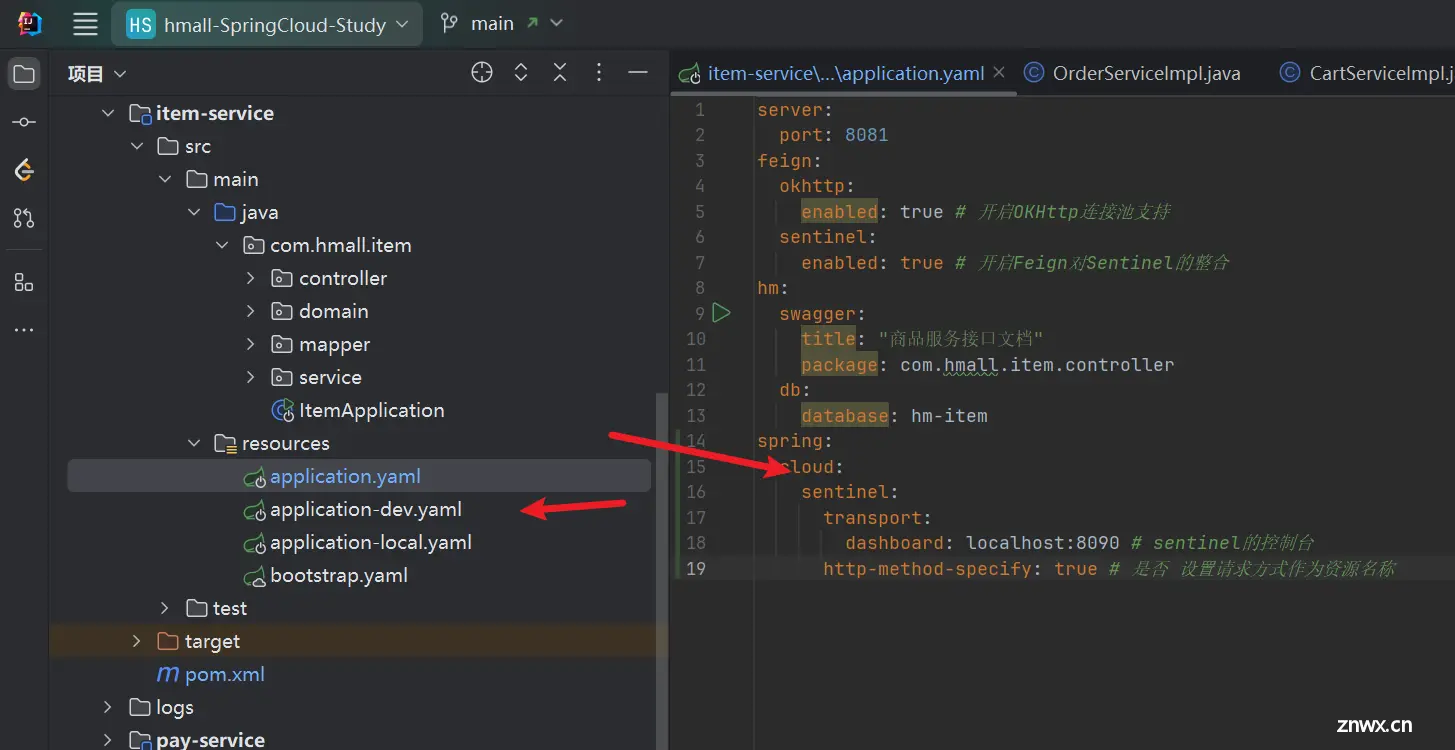This screenshot has height=750, width=1455.
Task: Expand all items in project tree
Action: (521, 72)
